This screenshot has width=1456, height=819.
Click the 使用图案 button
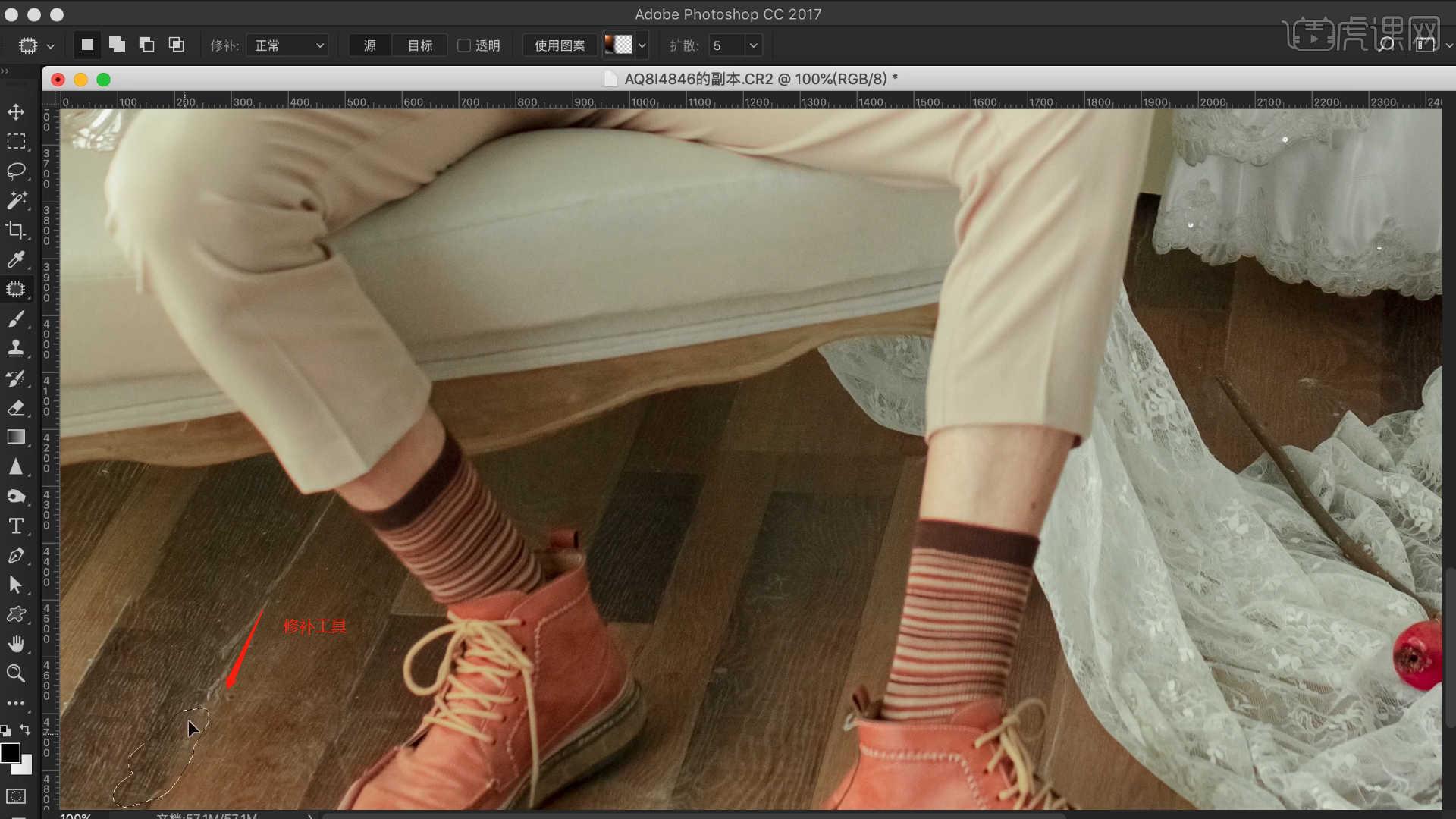coord(560,45)
